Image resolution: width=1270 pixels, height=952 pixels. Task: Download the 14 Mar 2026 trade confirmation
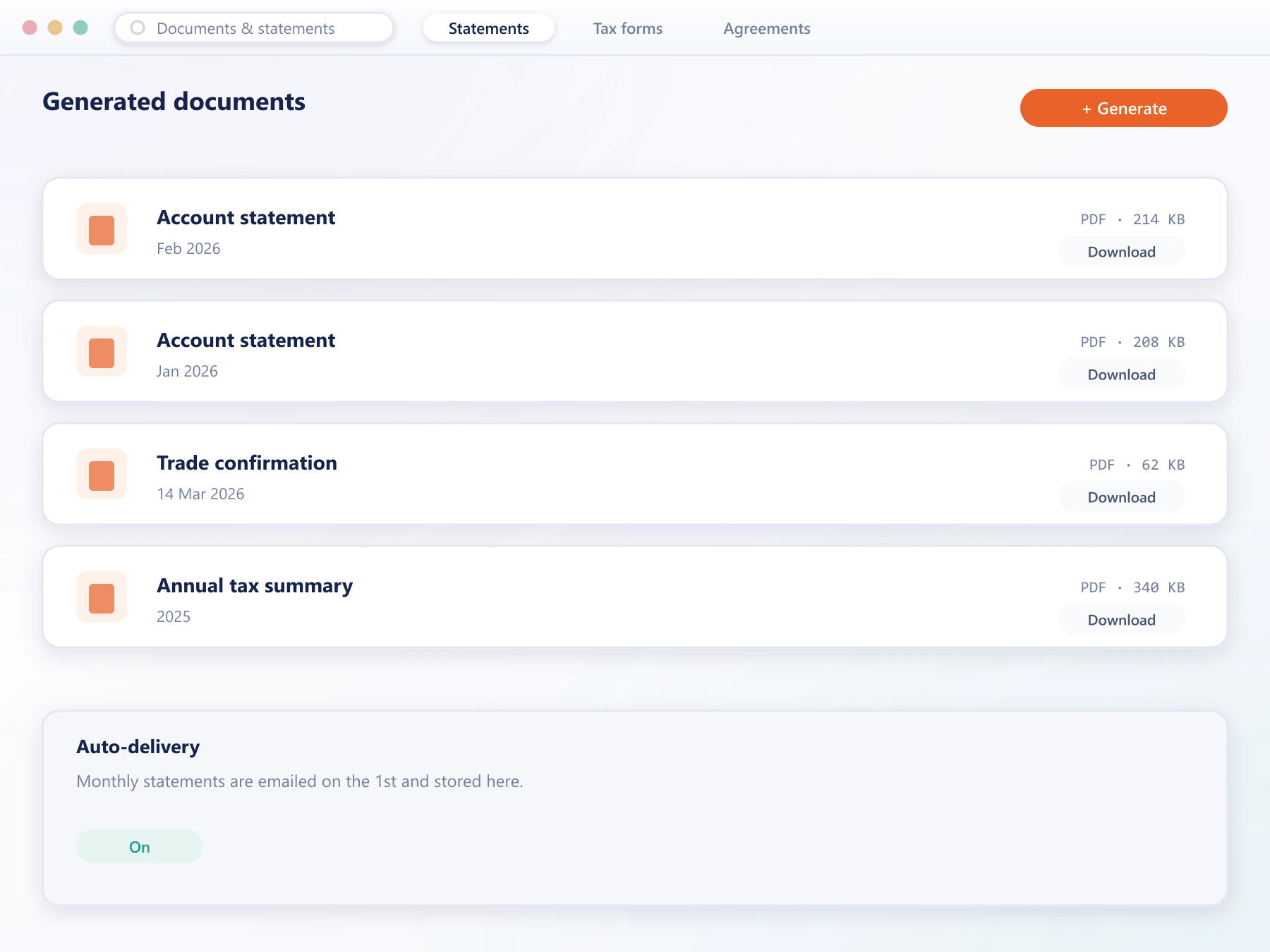[x=1122, y=497]
